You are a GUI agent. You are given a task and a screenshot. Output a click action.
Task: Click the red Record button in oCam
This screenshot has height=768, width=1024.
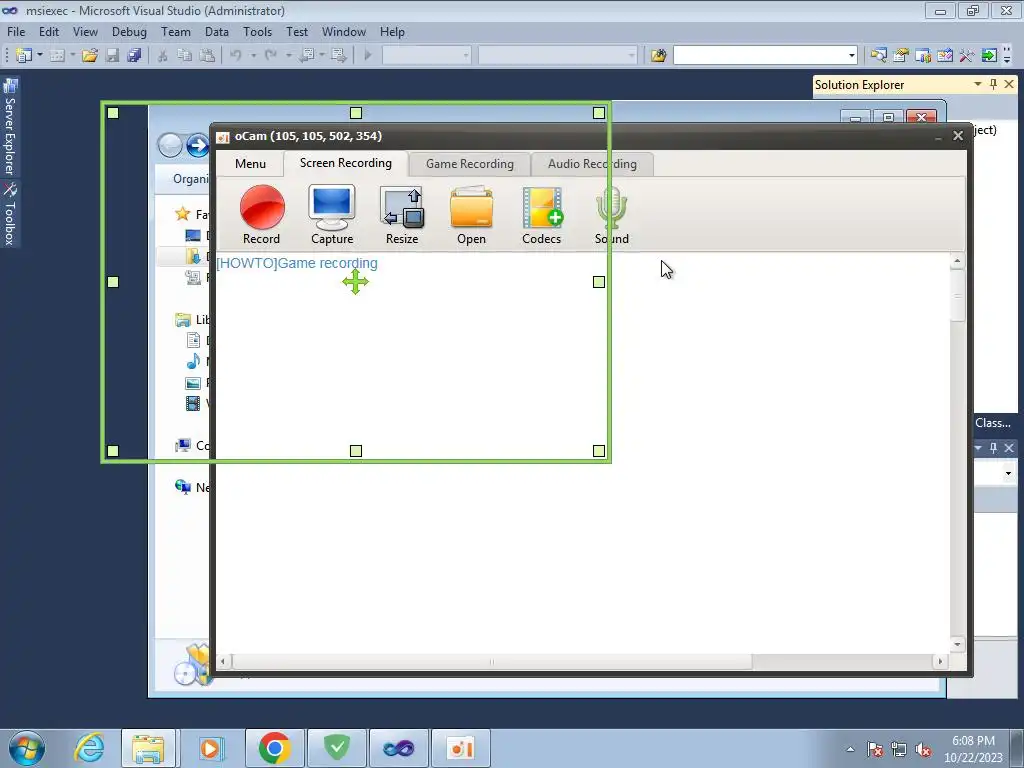pos(262,214)
